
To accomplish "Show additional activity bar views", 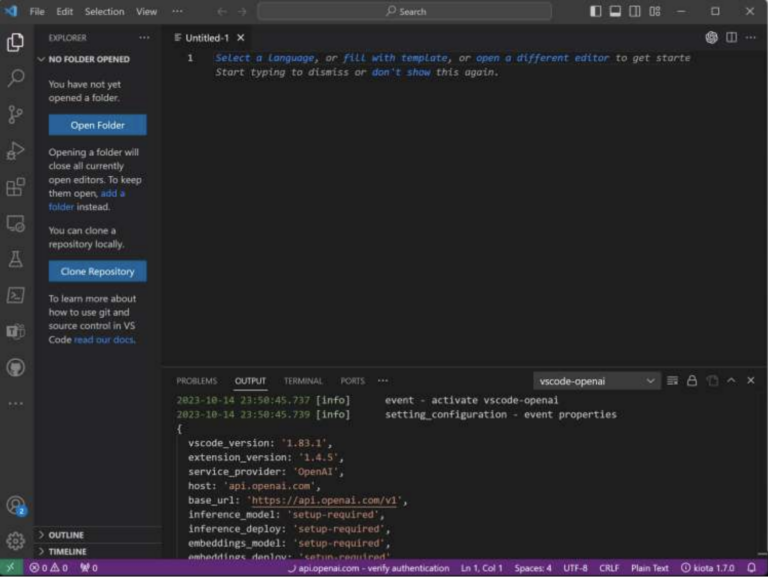I will pyautogui.click(x=16, y=404).
